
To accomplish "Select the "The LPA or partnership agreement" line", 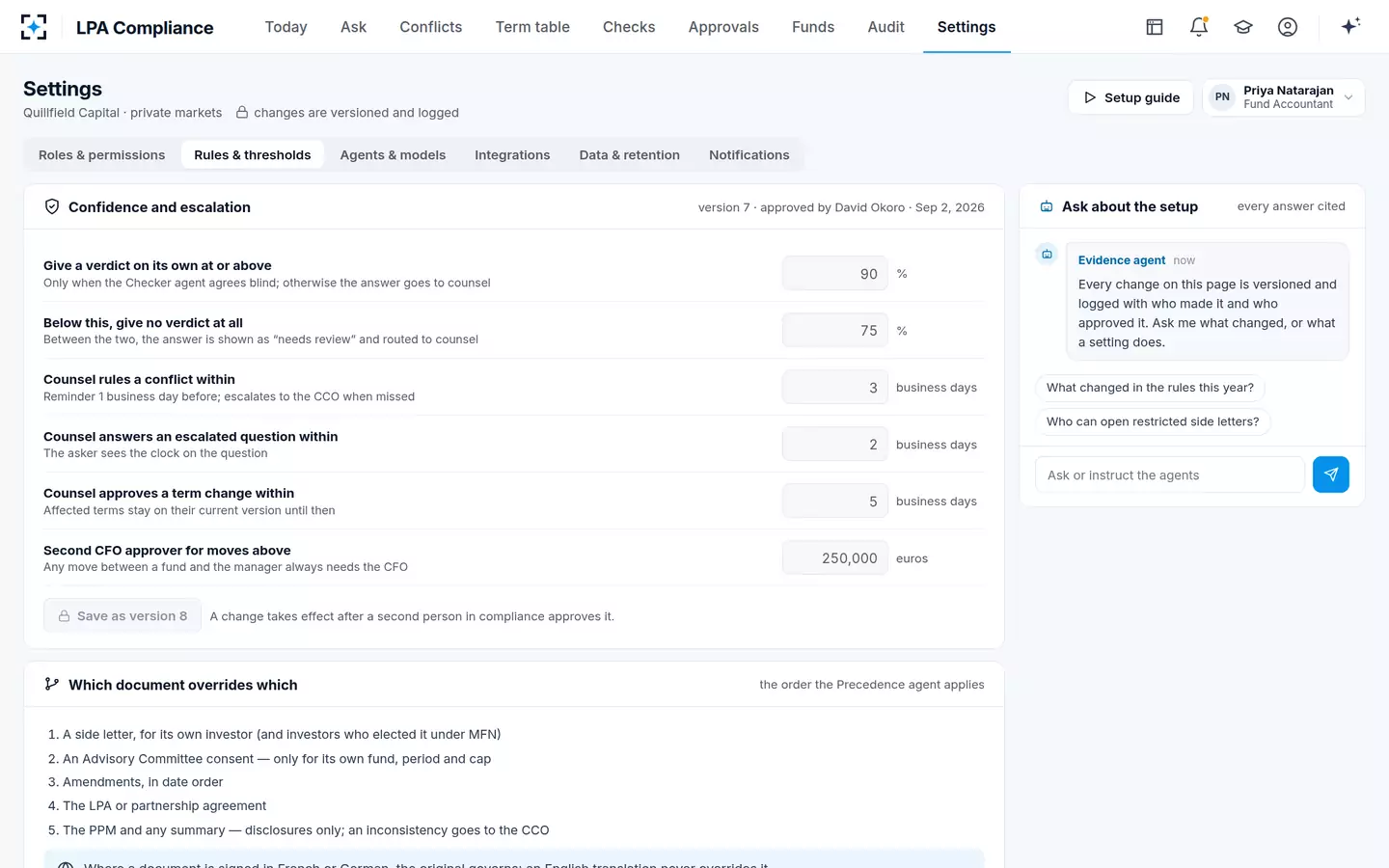I will pyautogui.click(x=164, y=806).
